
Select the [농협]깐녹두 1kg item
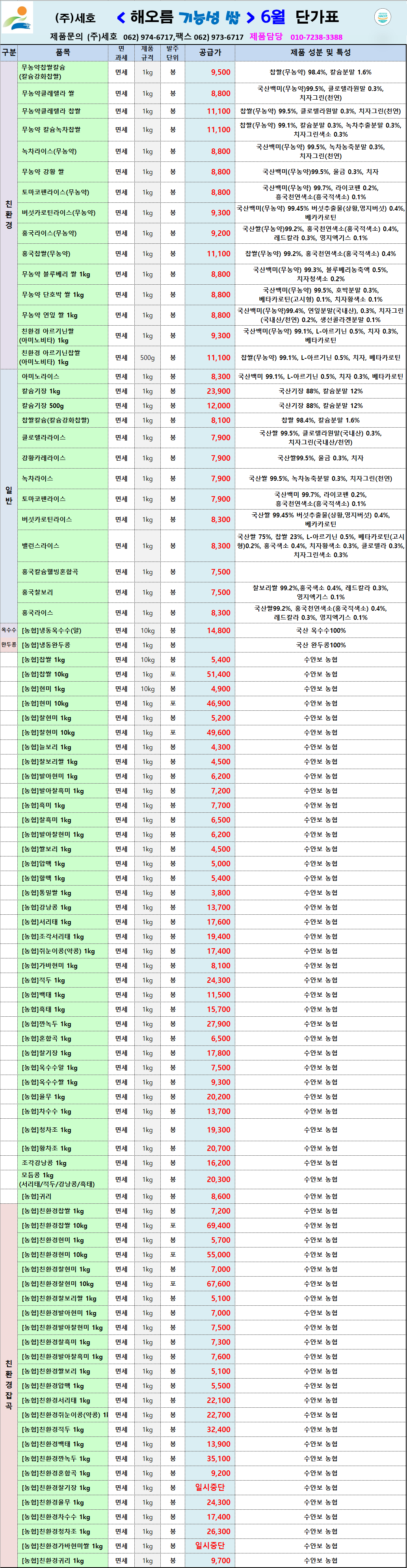point(46,1024)
